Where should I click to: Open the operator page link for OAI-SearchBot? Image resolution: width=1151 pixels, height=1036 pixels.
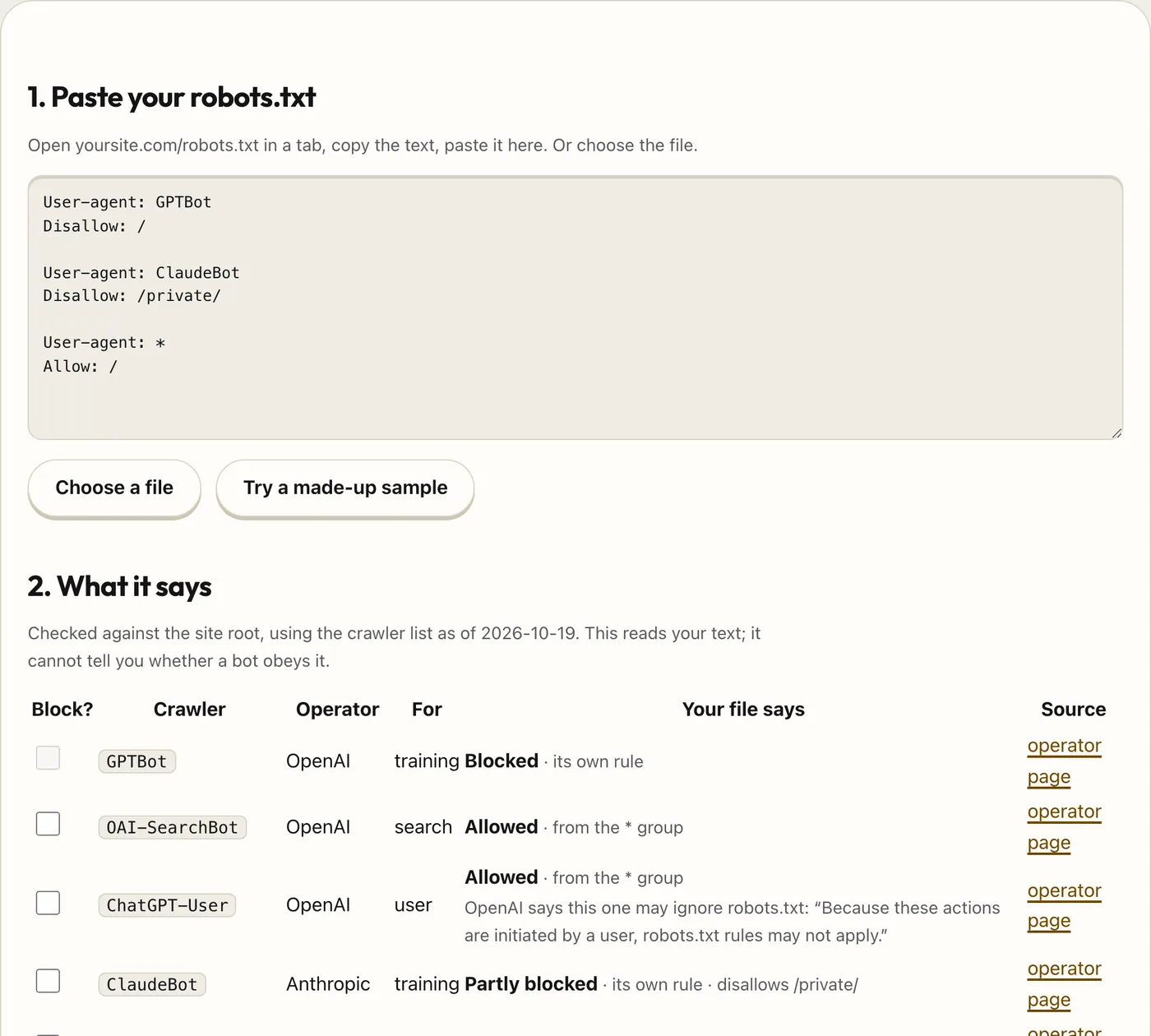pos(1064,827)
